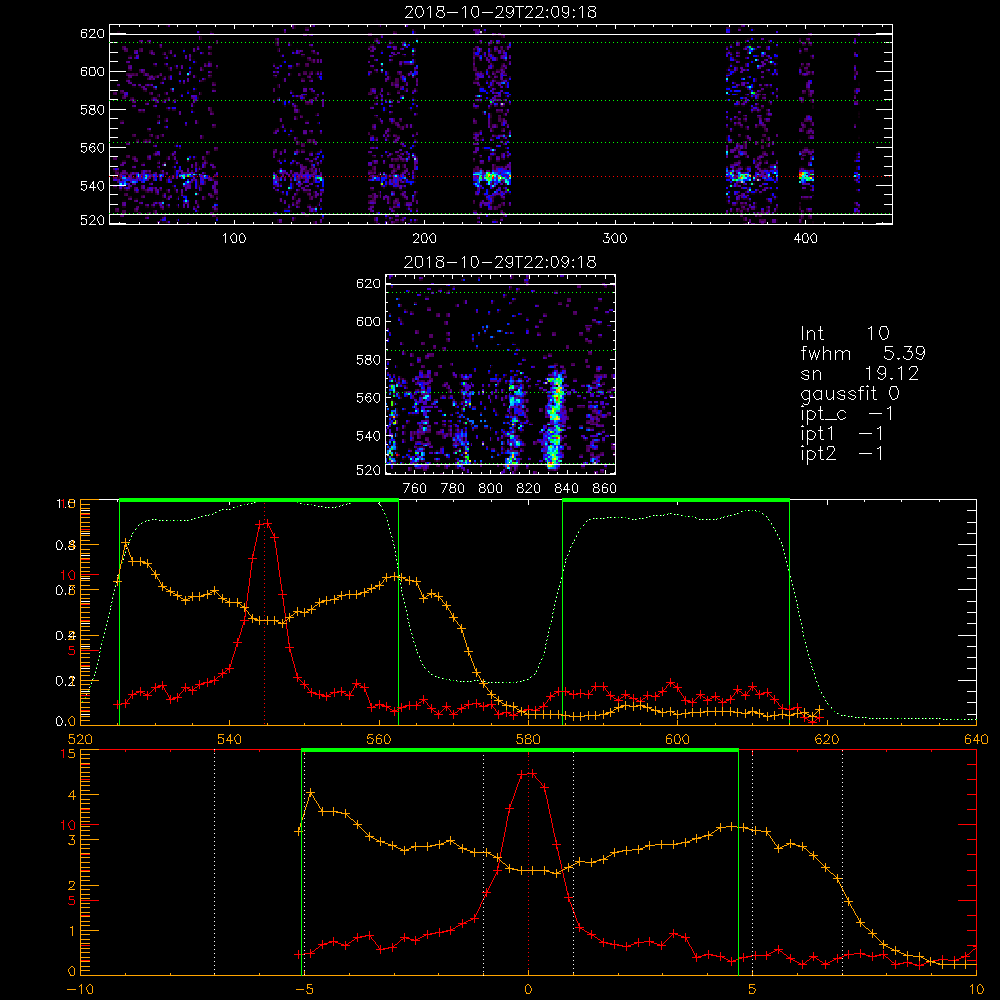
Task: Click the 0.8 y-axis label on profile plot
Action: click(x=66, y=545)
